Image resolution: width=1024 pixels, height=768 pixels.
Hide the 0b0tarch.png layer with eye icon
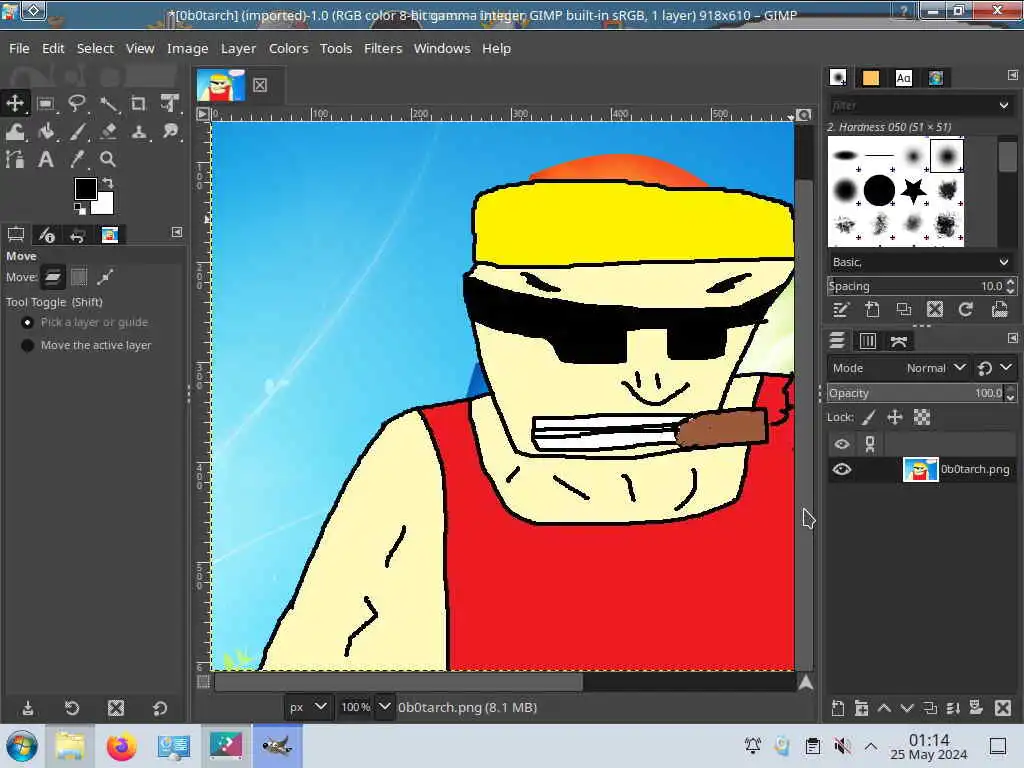click(x=842, y=469)
